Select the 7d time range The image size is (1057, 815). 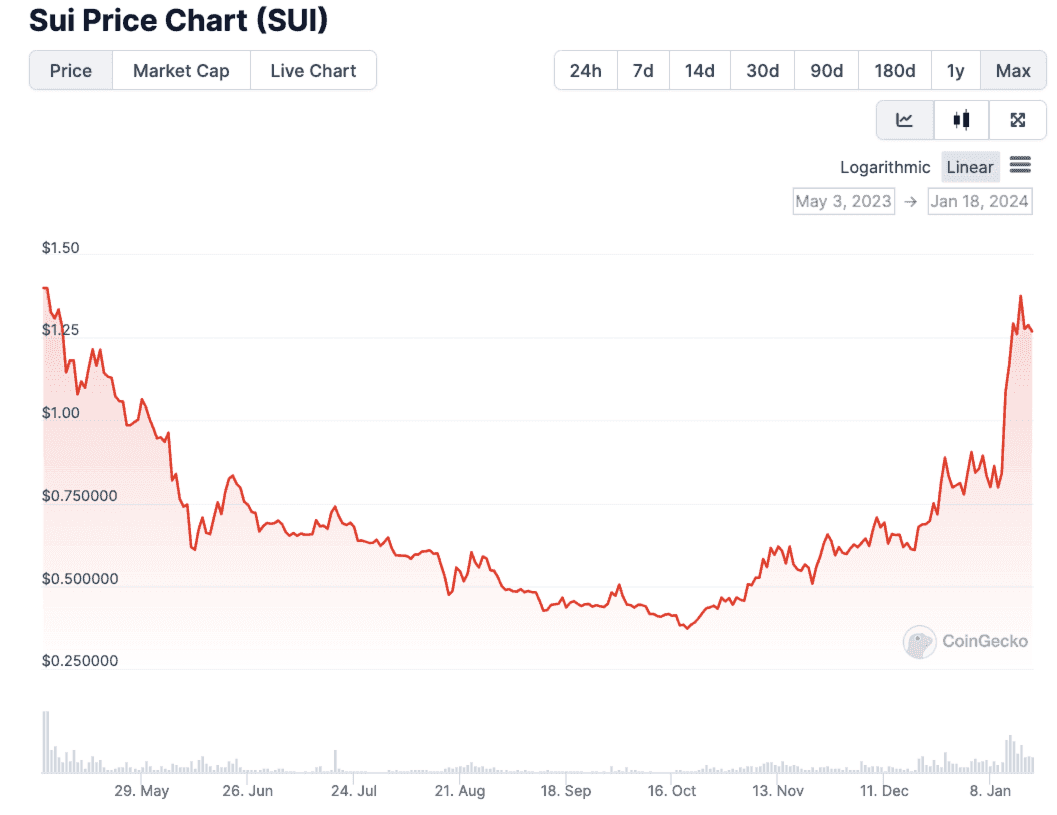[x=643, y=70]
